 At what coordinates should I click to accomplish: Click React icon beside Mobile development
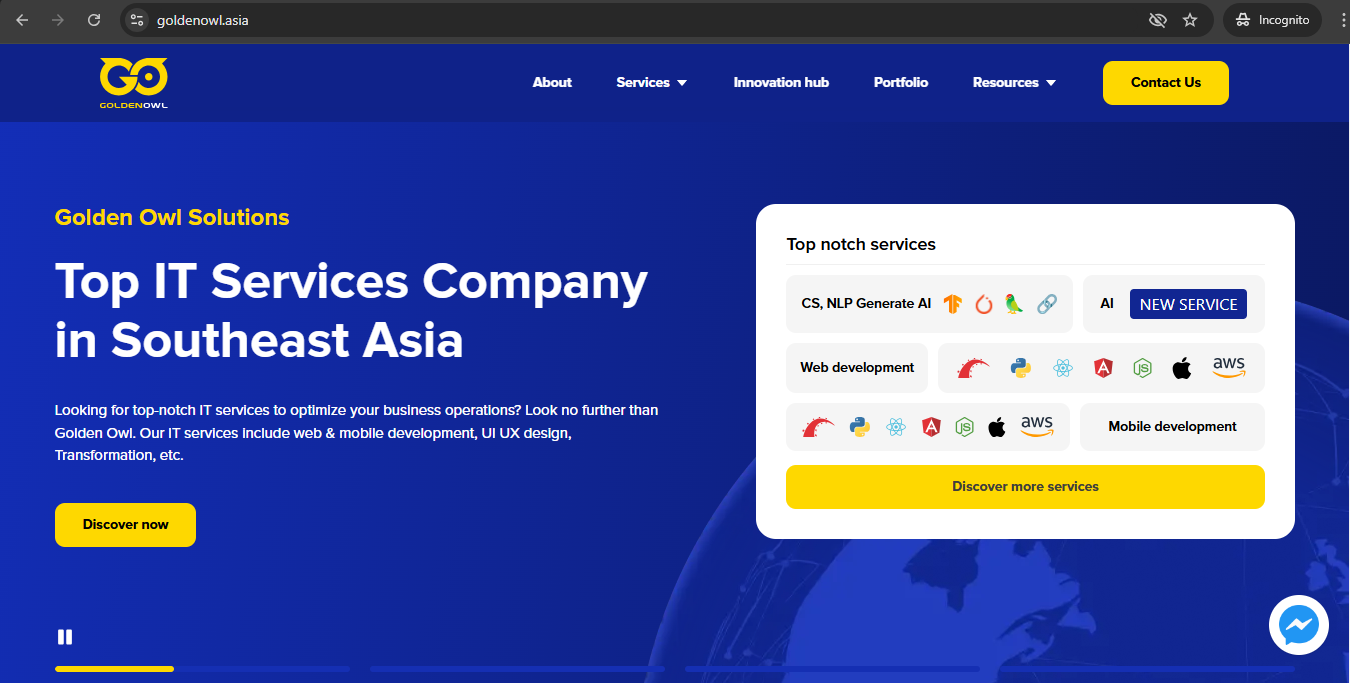click(895, 428)
